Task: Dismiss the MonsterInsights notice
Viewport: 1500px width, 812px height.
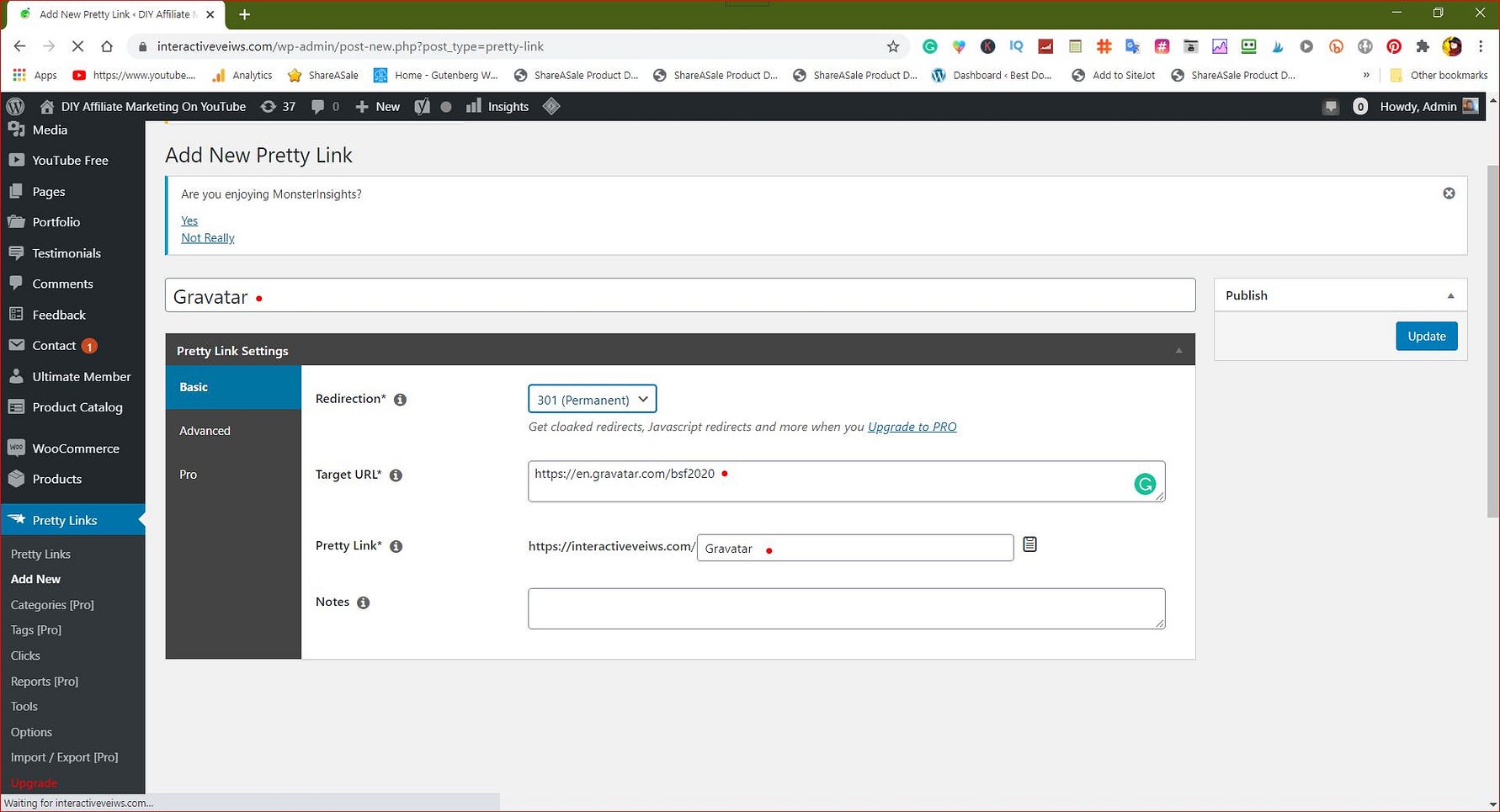Action: [x=1449, y=194]
